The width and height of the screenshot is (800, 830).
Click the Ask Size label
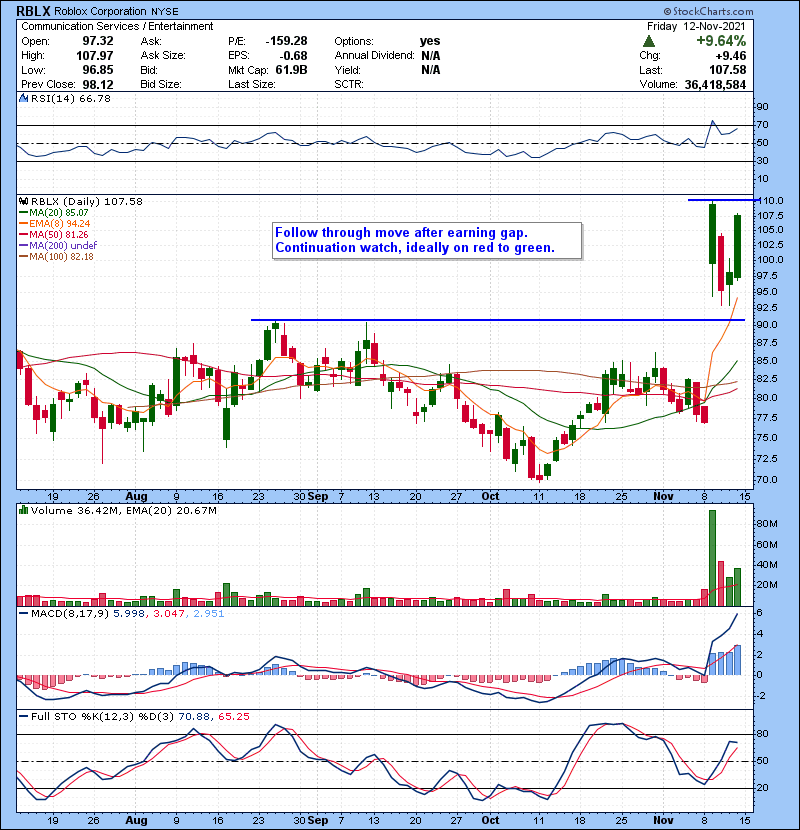(163, 56)
